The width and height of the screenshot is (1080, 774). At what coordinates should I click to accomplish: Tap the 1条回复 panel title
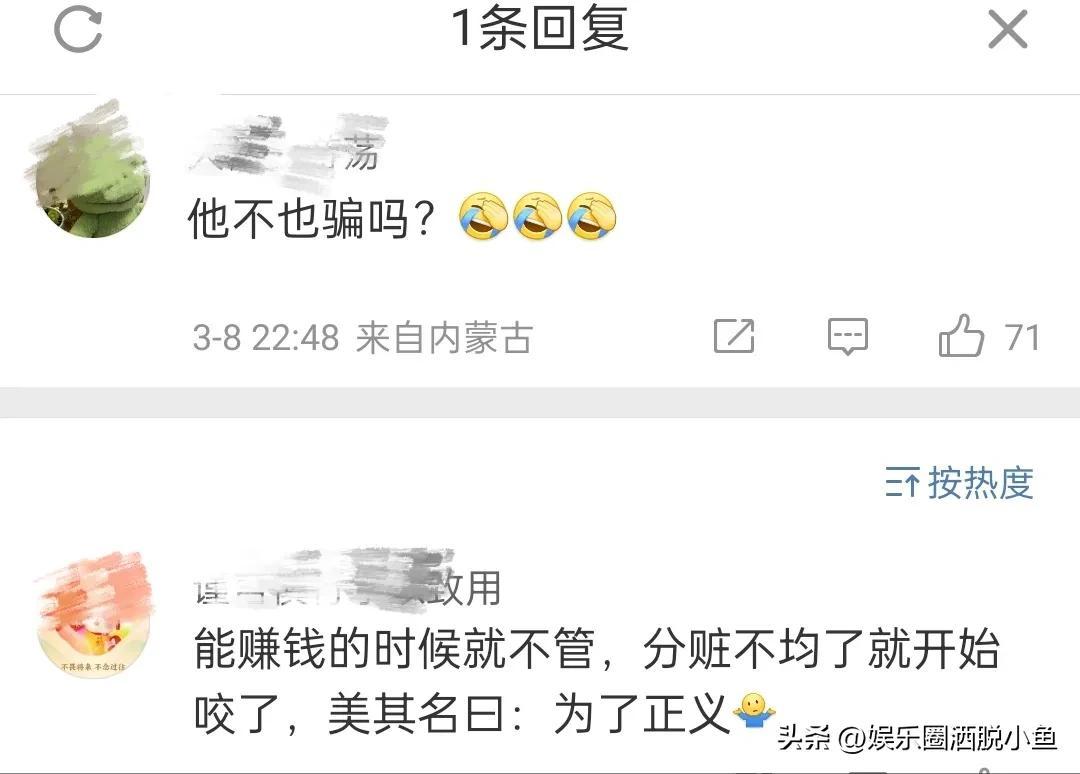tap(540, 28)
